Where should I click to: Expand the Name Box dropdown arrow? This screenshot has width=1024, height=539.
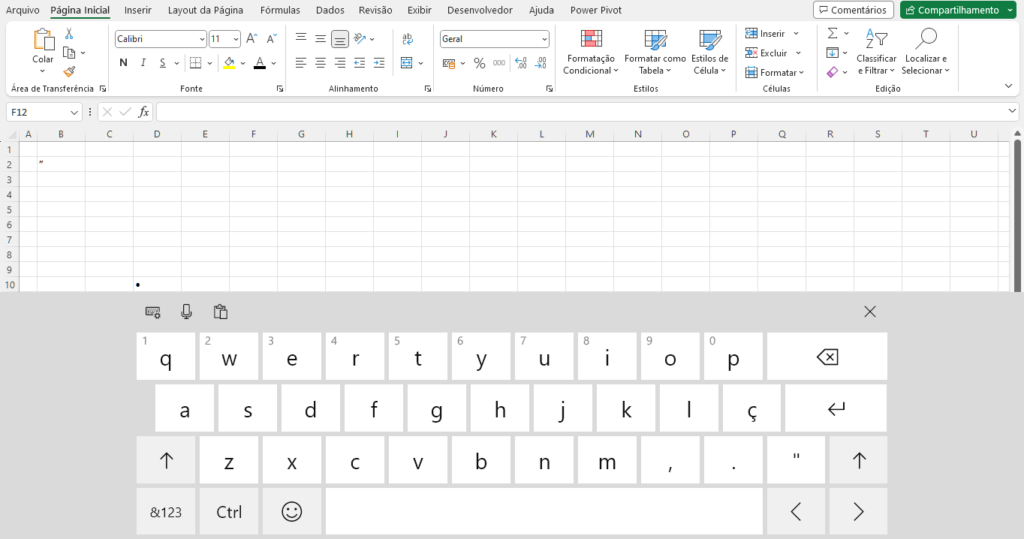74,112
